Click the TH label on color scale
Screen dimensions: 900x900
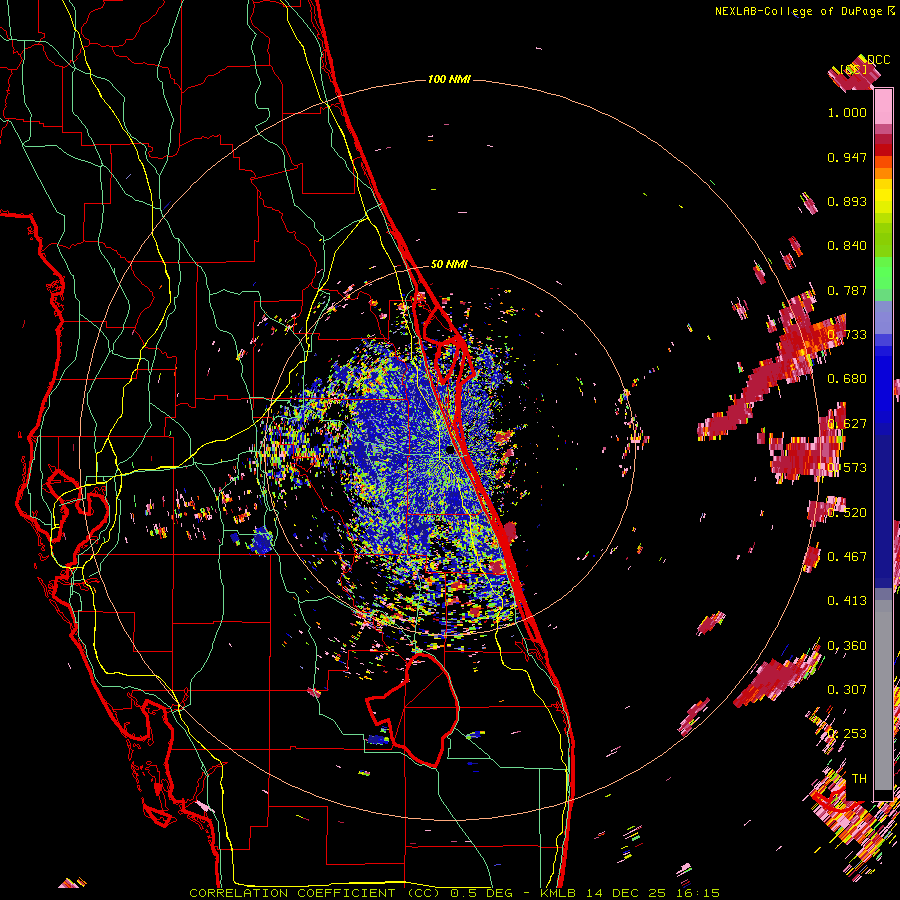(859, 778)
